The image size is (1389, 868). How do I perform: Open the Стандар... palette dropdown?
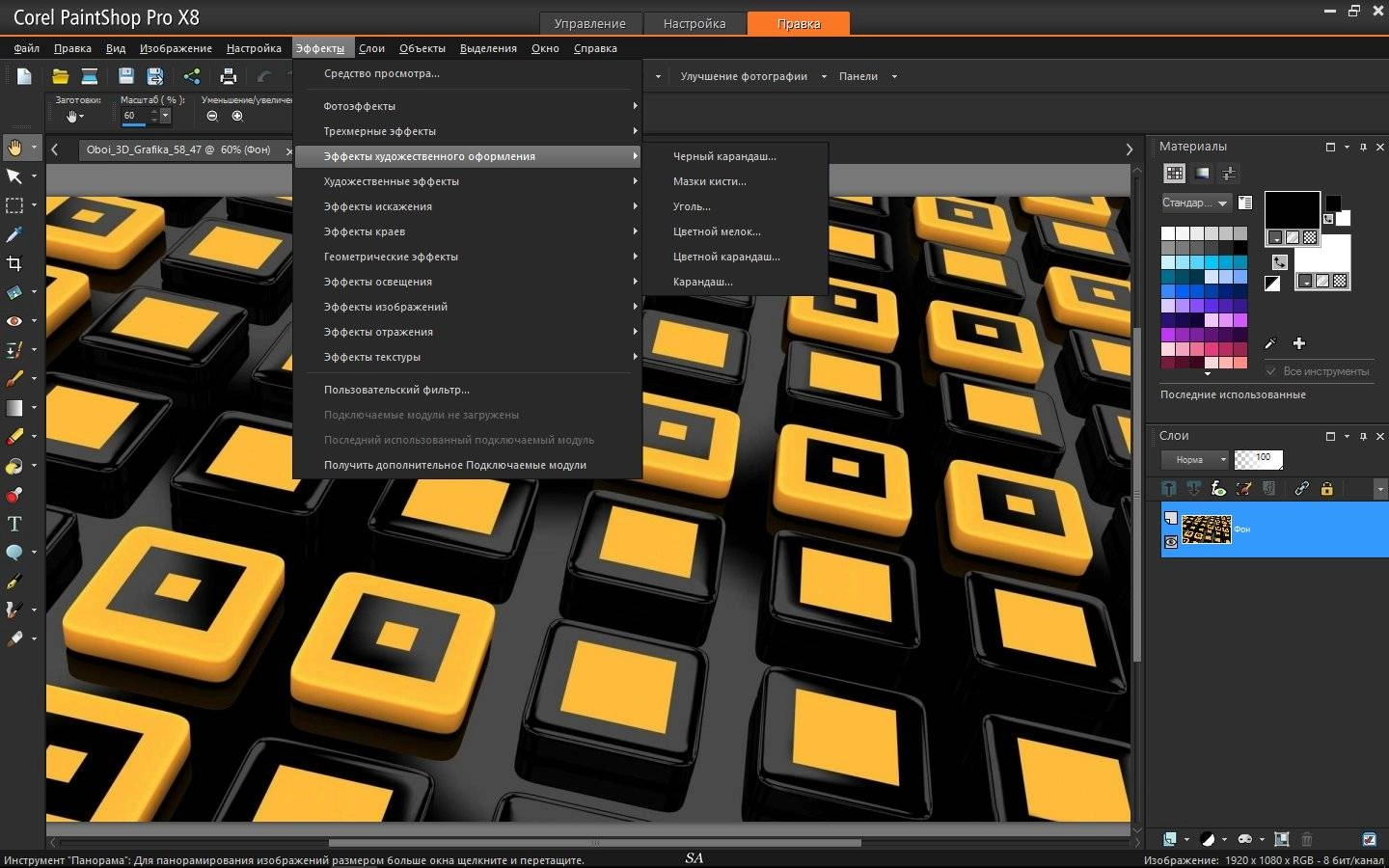[x=1196, y=203]
